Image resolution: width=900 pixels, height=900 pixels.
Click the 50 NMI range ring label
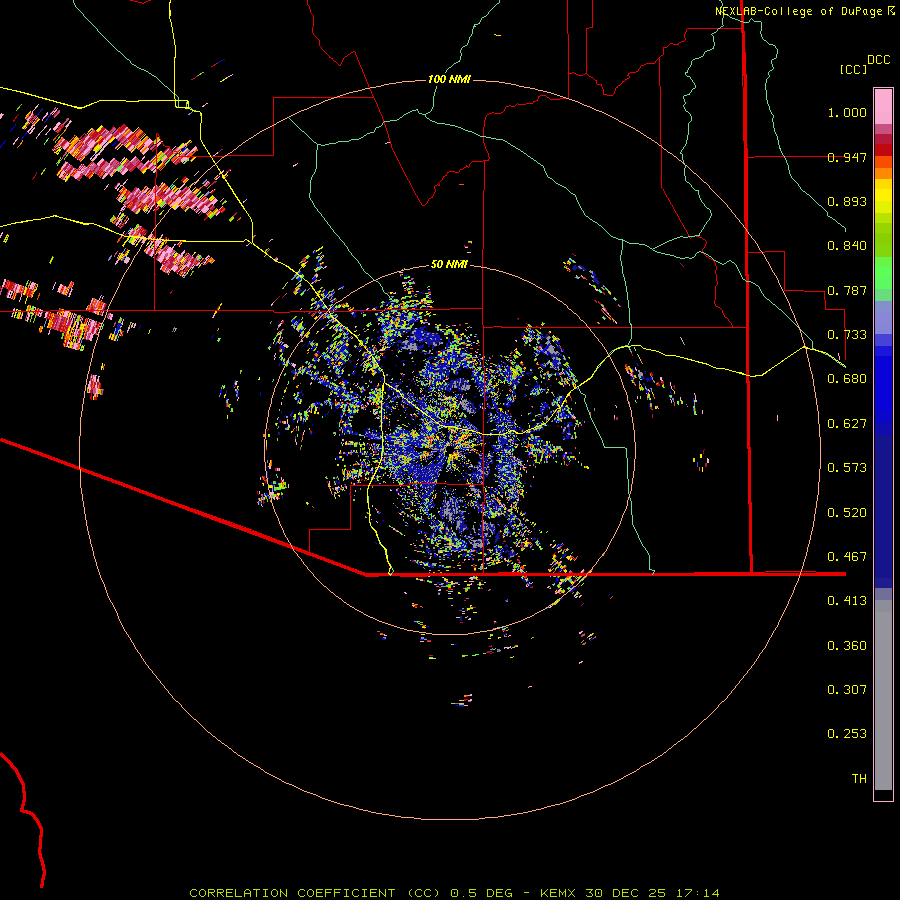point(449,264)
